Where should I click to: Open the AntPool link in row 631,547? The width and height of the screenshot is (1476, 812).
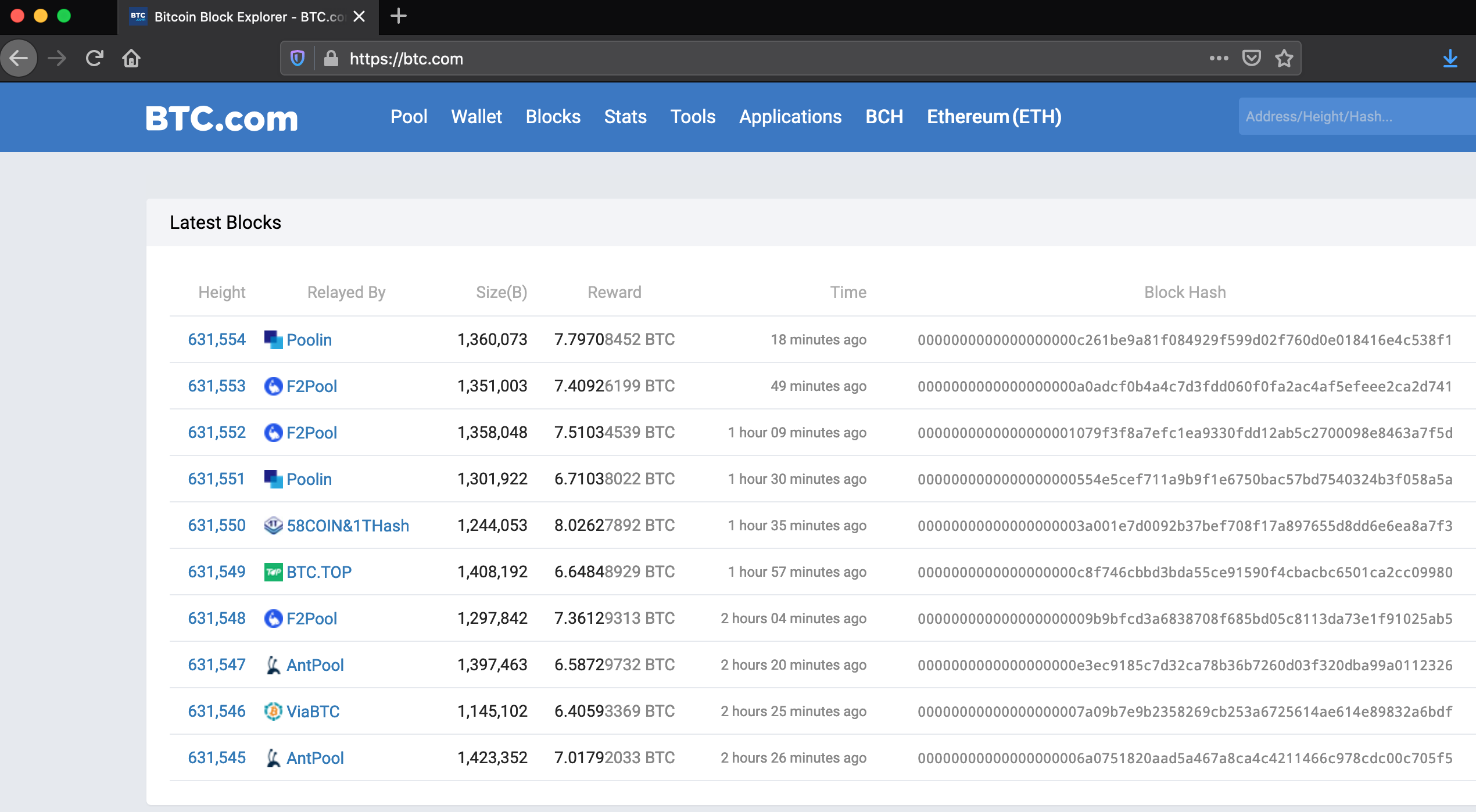tap(316, 665)
